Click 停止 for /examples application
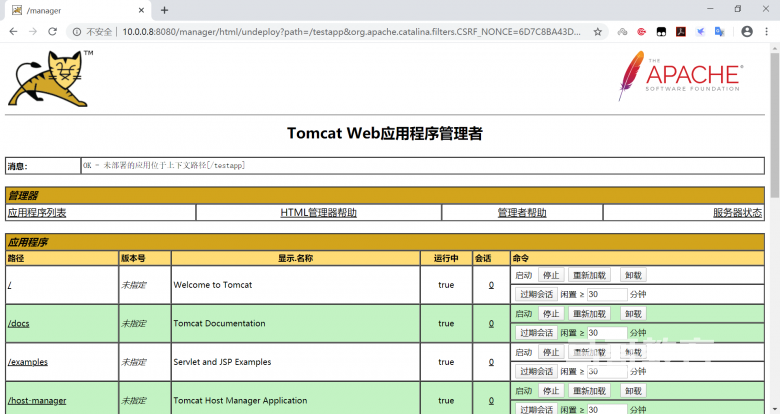The width and height of the screenshot is (780, 414). pos(551,352)
